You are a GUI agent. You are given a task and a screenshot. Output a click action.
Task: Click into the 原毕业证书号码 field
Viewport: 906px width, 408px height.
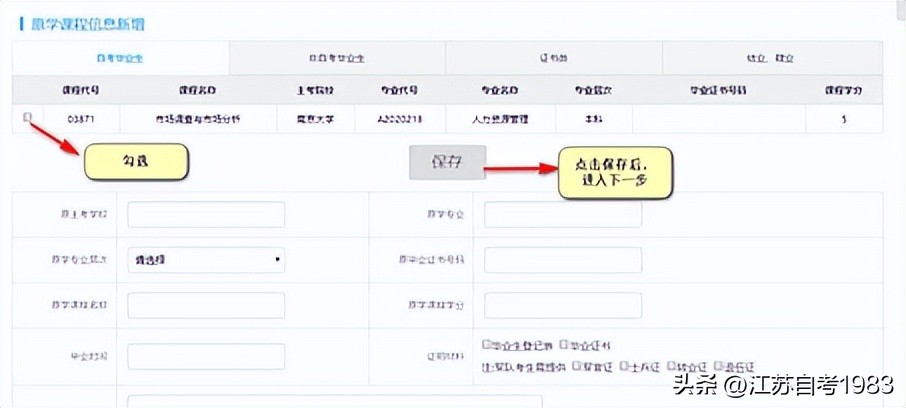click(x=563, y=260)
